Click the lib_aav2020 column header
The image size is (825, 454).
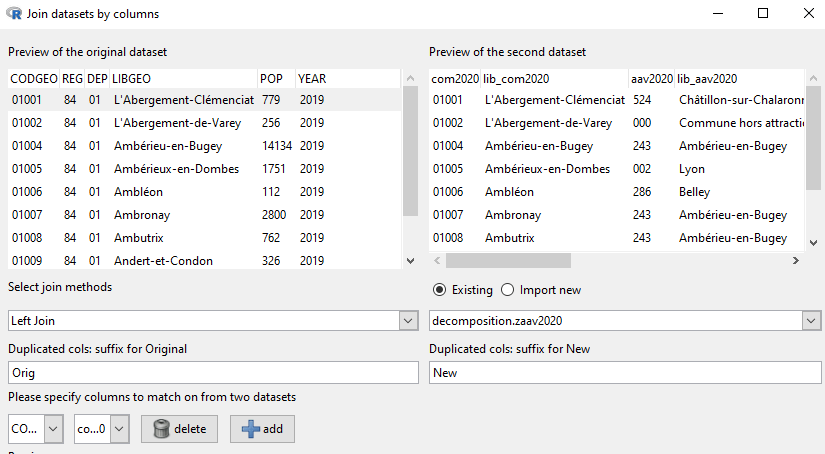707,78
